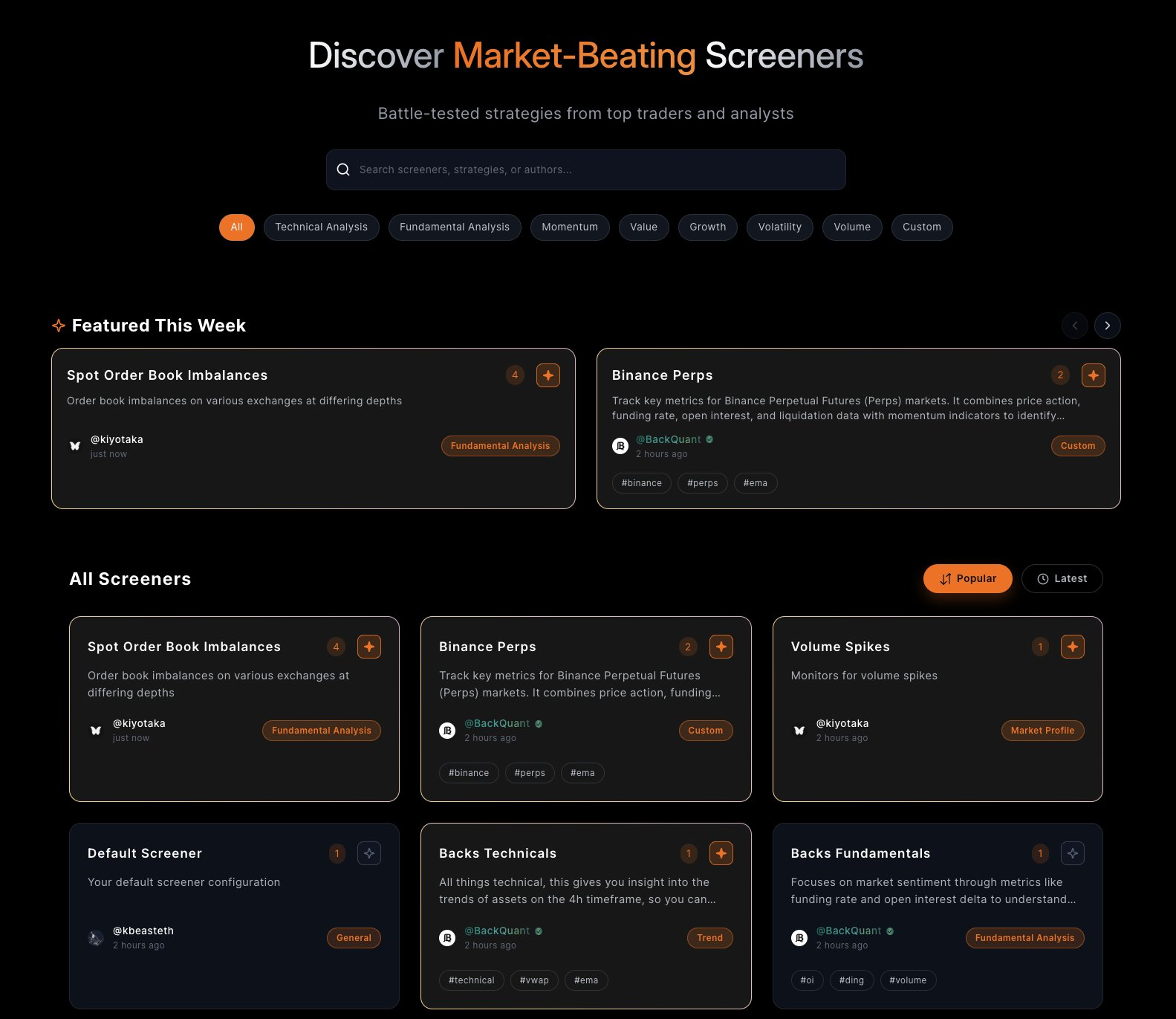Toggle star on Volume Spikes card
Viewport: 1176px width, 1019px height.
(x=1073, y=647)
